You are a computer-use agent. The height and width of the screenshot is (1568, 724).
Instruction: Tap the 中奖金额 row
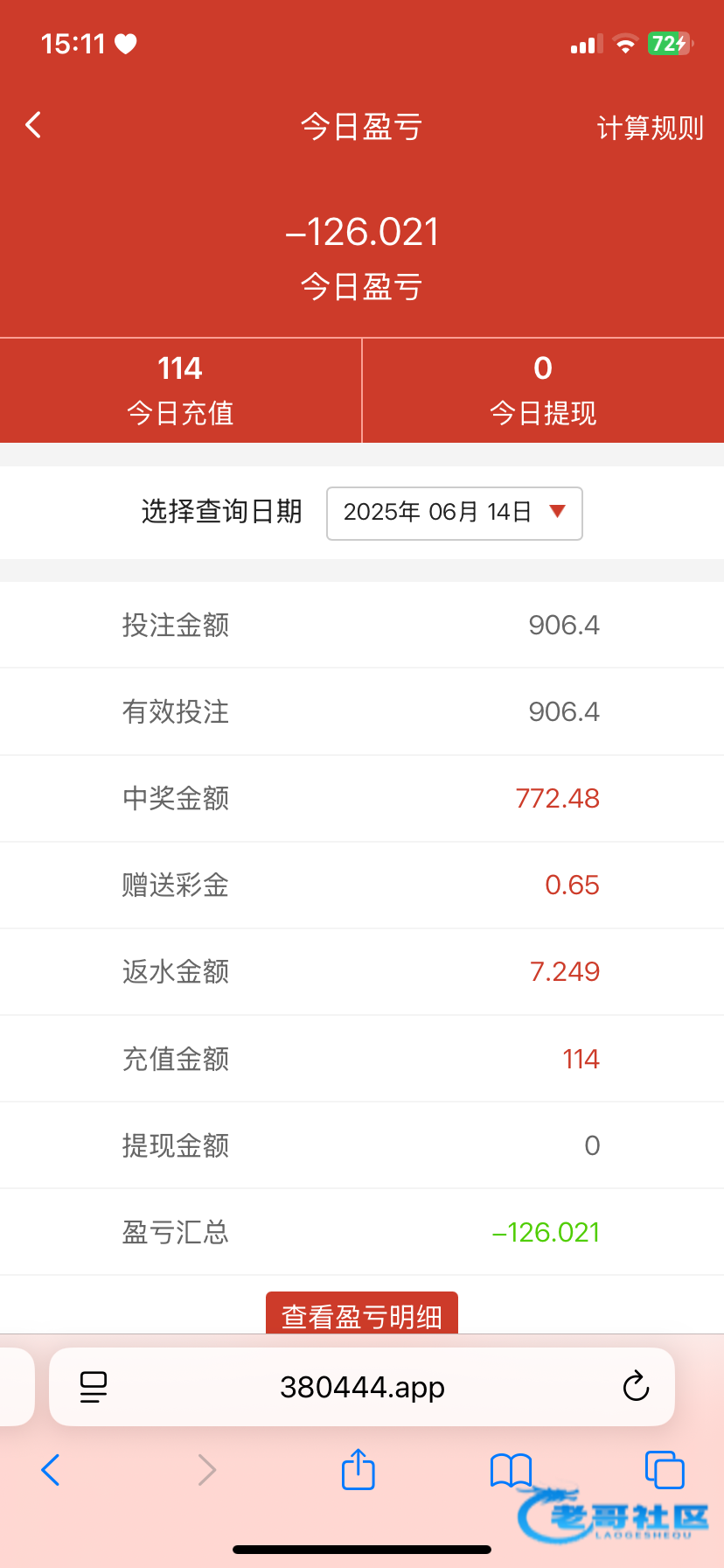tap(362, 798)
